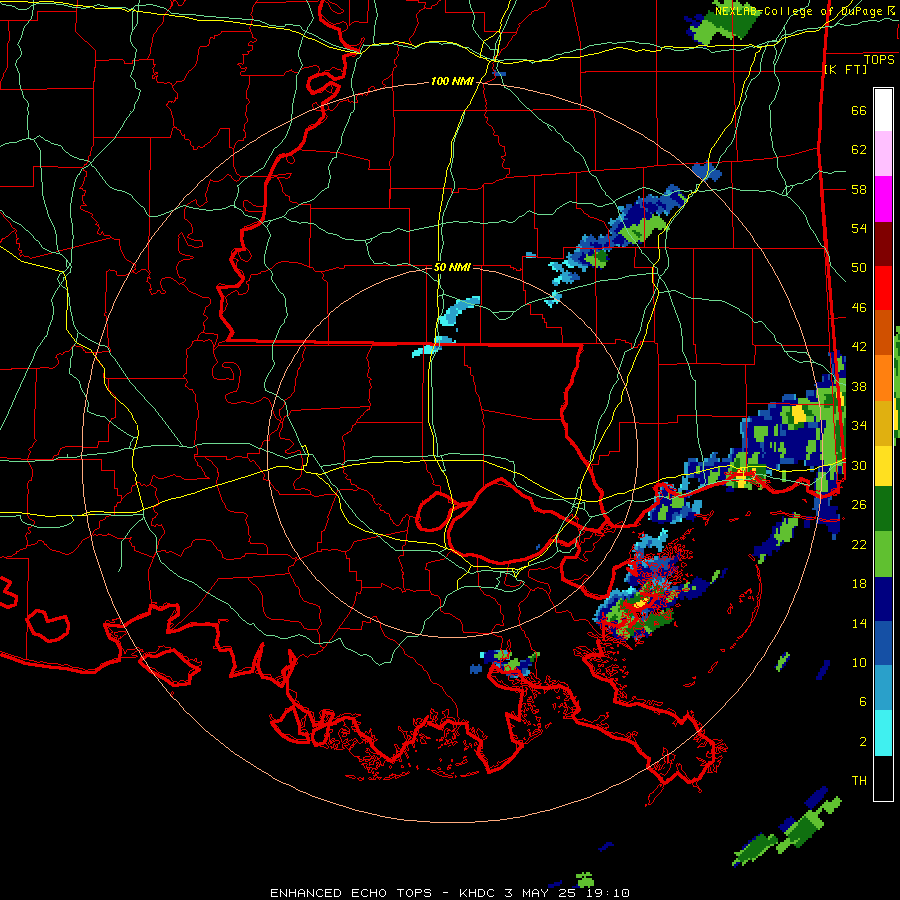Click the cyan legend swatch near the bottom
The width and height of the screenshot is (900, 900).
[883, 733]
